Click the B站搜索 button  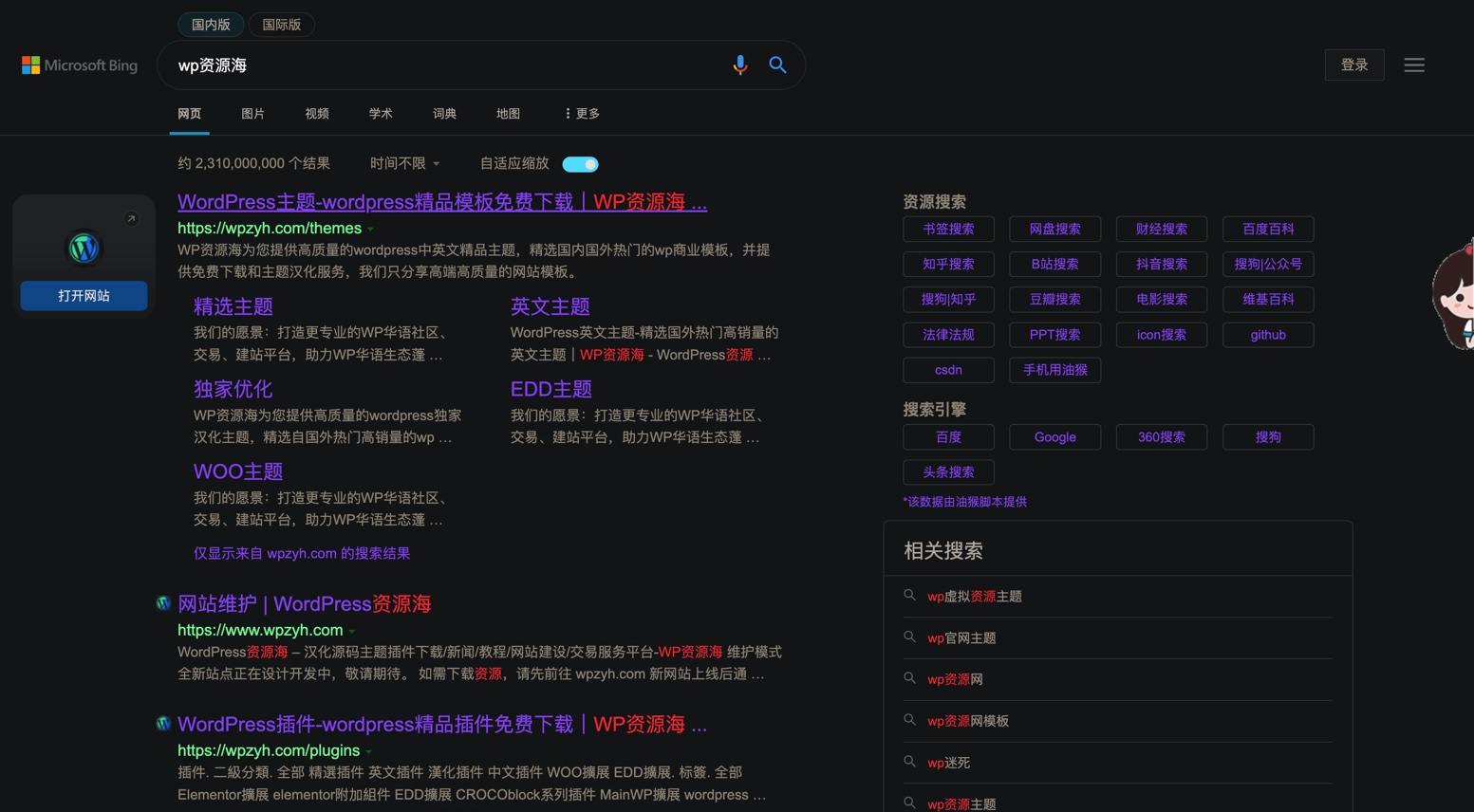1054,264
